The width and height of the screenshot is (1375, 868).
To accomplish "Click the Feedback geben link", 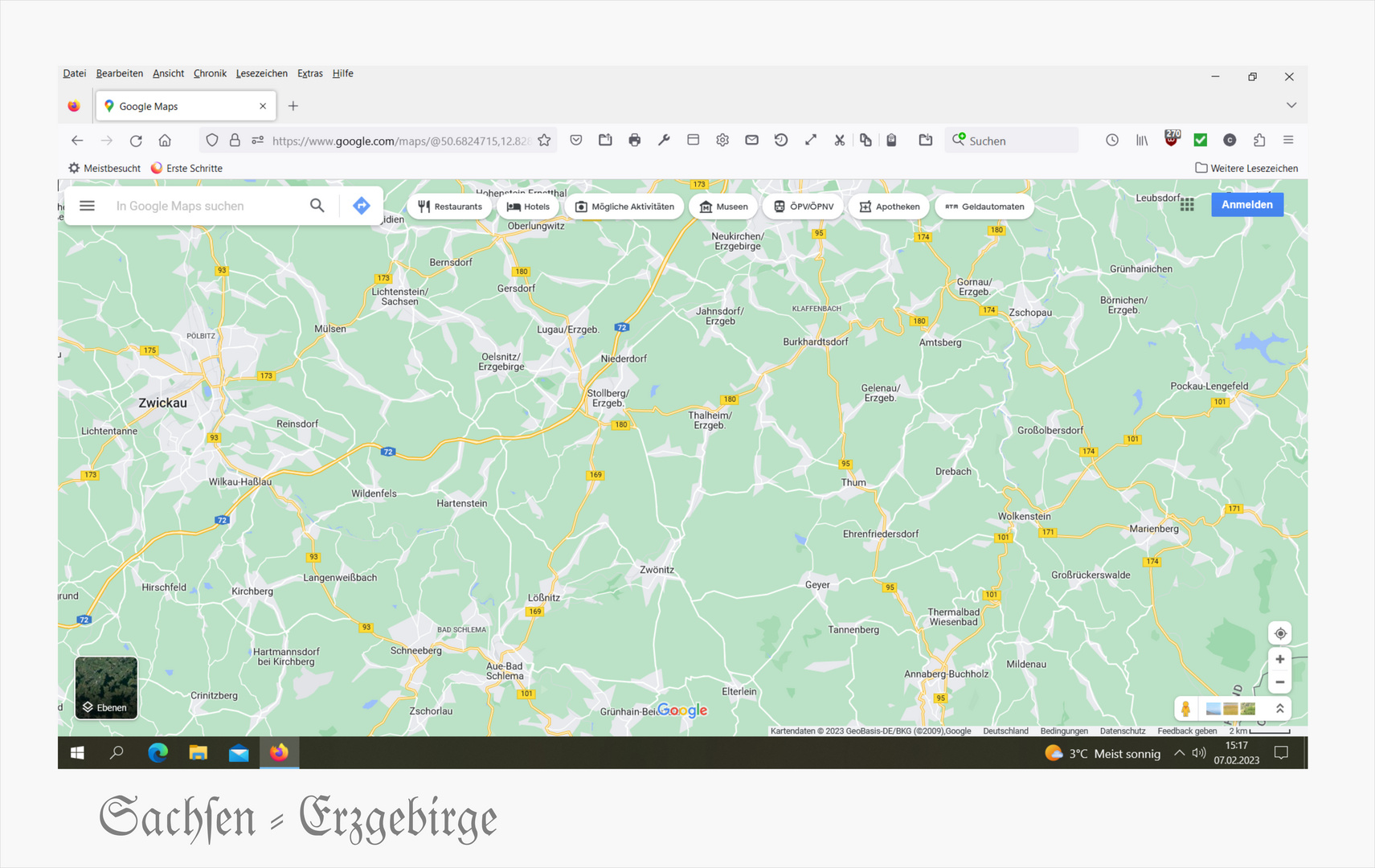I will [1187, 731].
